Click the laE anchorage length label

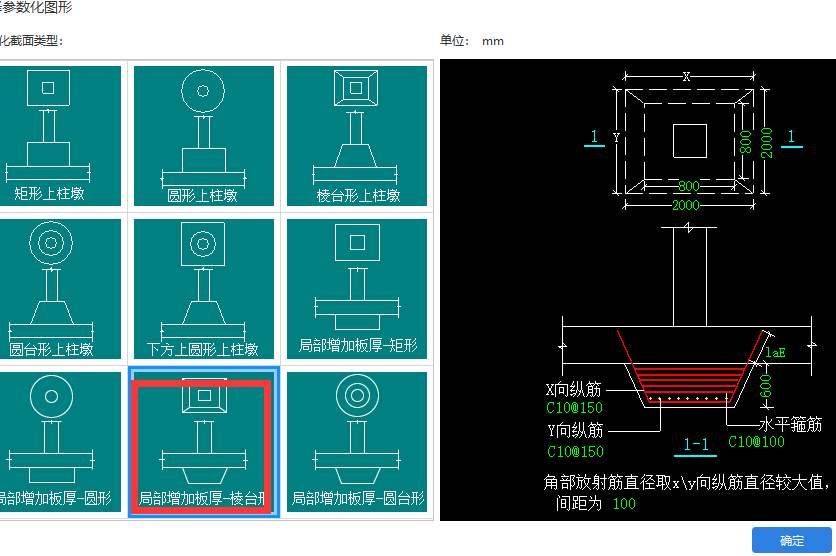coord(775,352)
